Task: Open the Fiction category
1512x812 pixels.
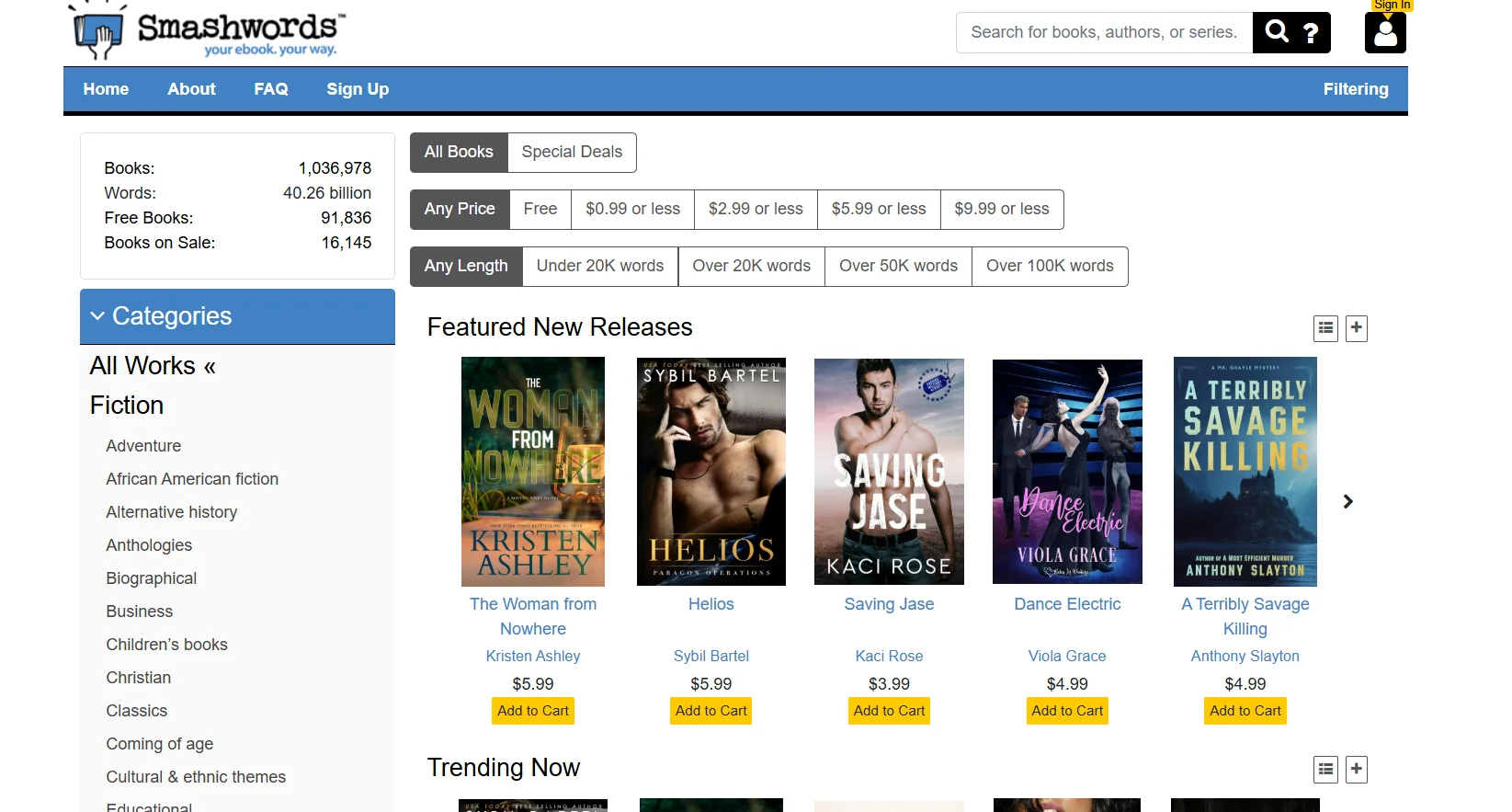Action: pyautogui.click(x=127, y=406)
